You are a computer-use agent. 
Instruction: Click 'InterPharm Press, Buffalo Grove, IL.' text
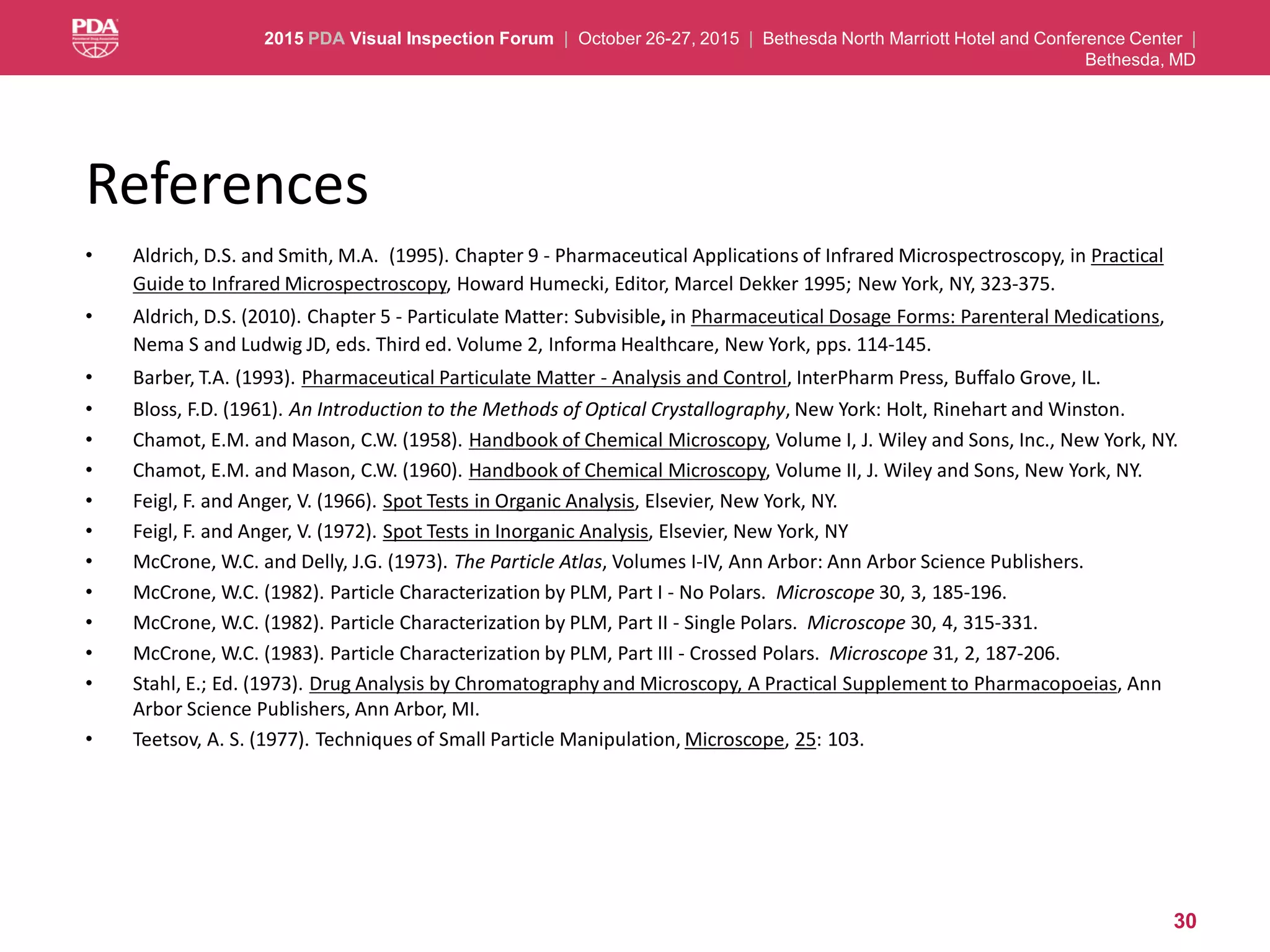pyautogui.click(x=948, y=377)
